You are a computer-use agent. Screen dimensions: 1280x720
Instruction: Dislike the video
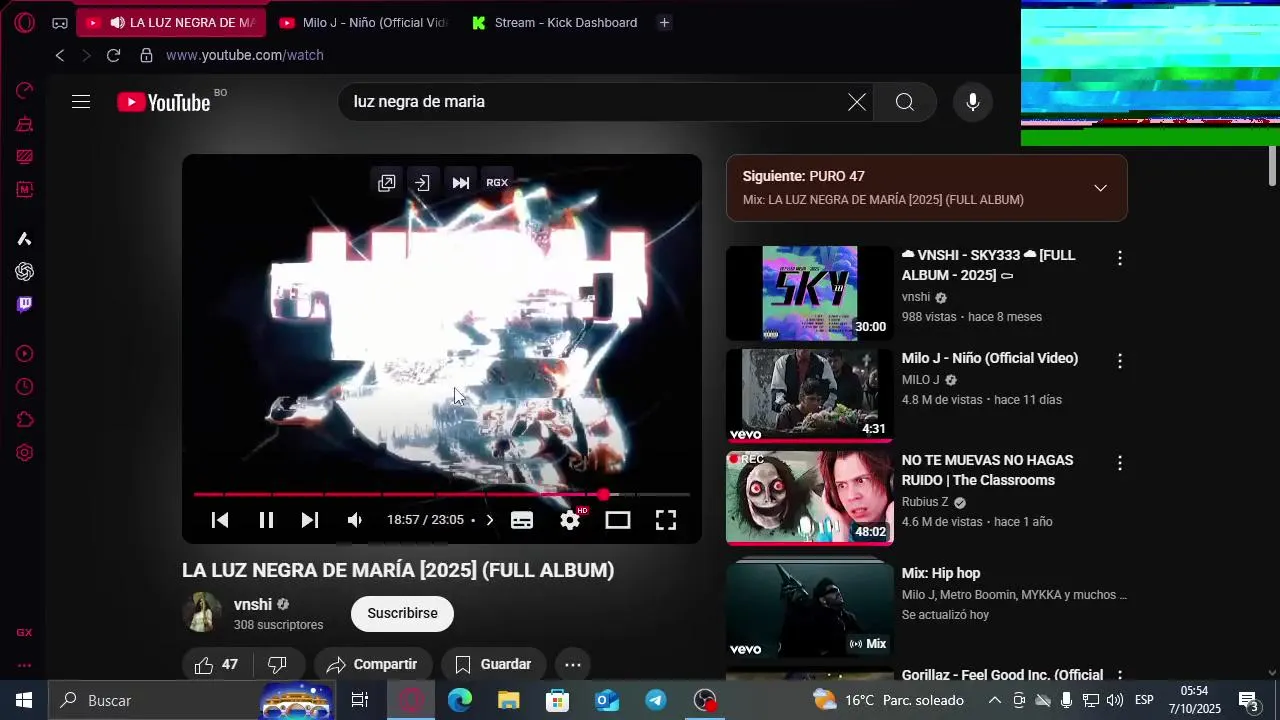[x=278, y=665]
